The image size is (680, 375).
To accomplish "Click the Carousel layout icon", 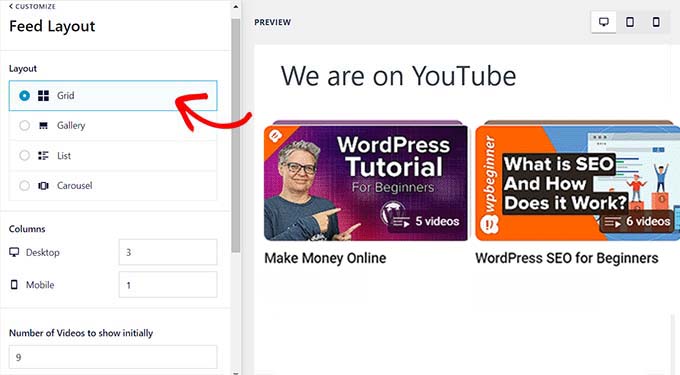I will coord(43,186).
